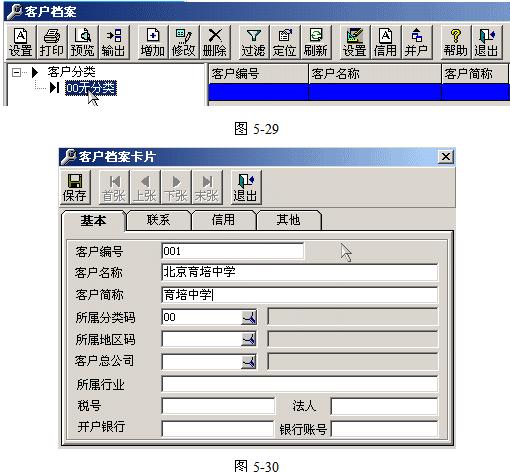Screen dimensions: 510x472
Task: Open 帮助 help from toolbar
Action: (455, 43)
